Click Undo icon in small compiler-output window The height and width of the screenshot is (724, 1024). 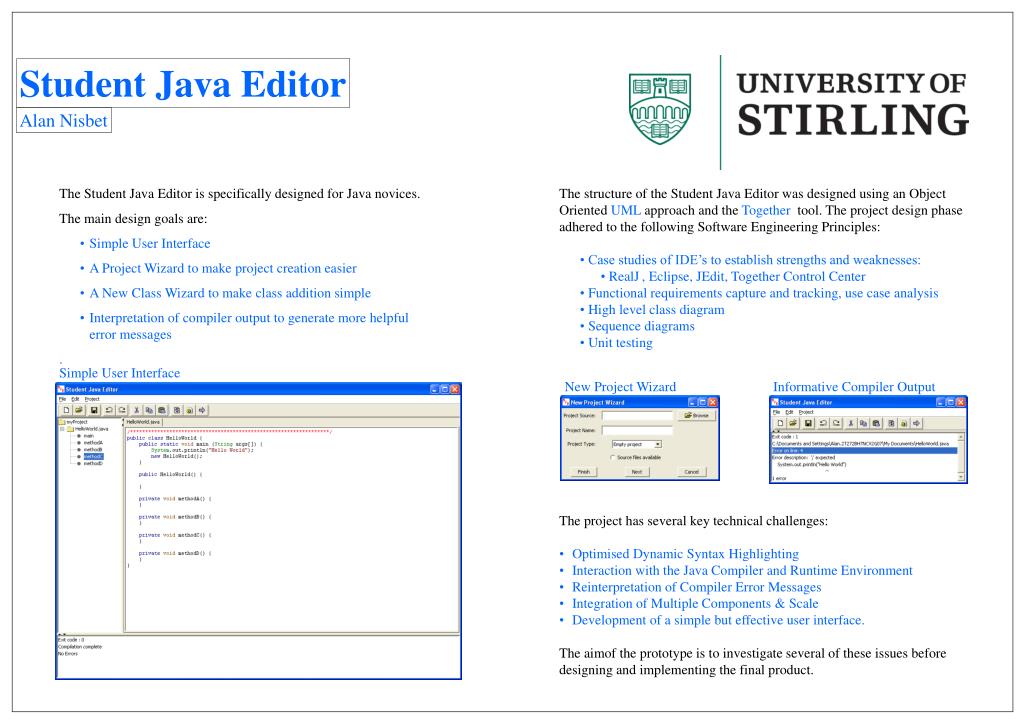tap(823, 423)
